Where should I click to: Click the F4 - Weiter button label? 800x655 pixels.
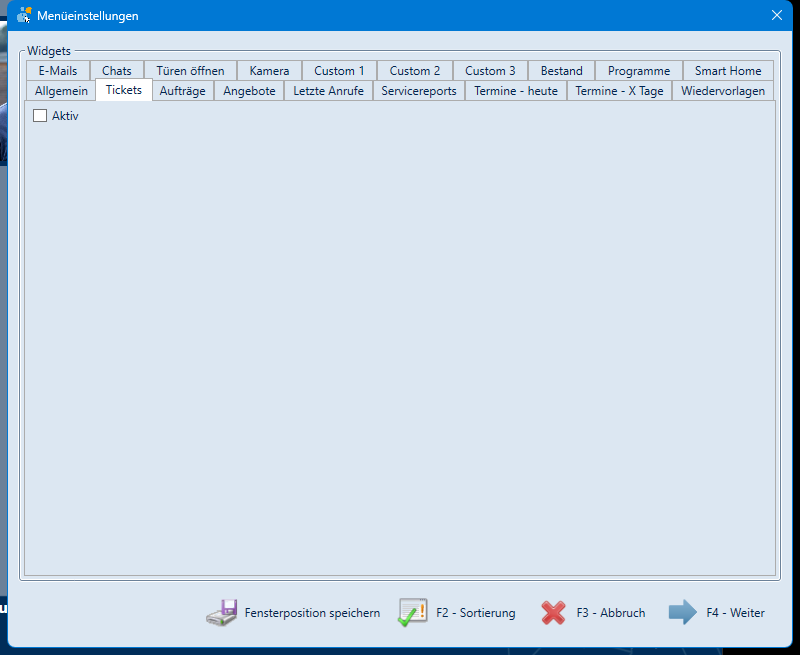coord(735,613)
